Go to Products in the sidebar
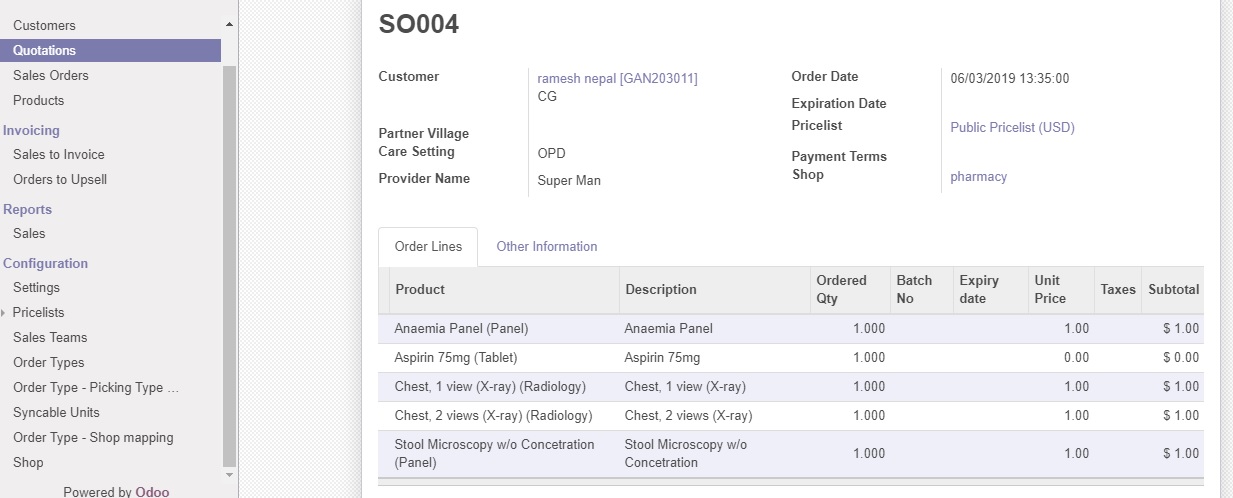 click(x=38, y=100)
